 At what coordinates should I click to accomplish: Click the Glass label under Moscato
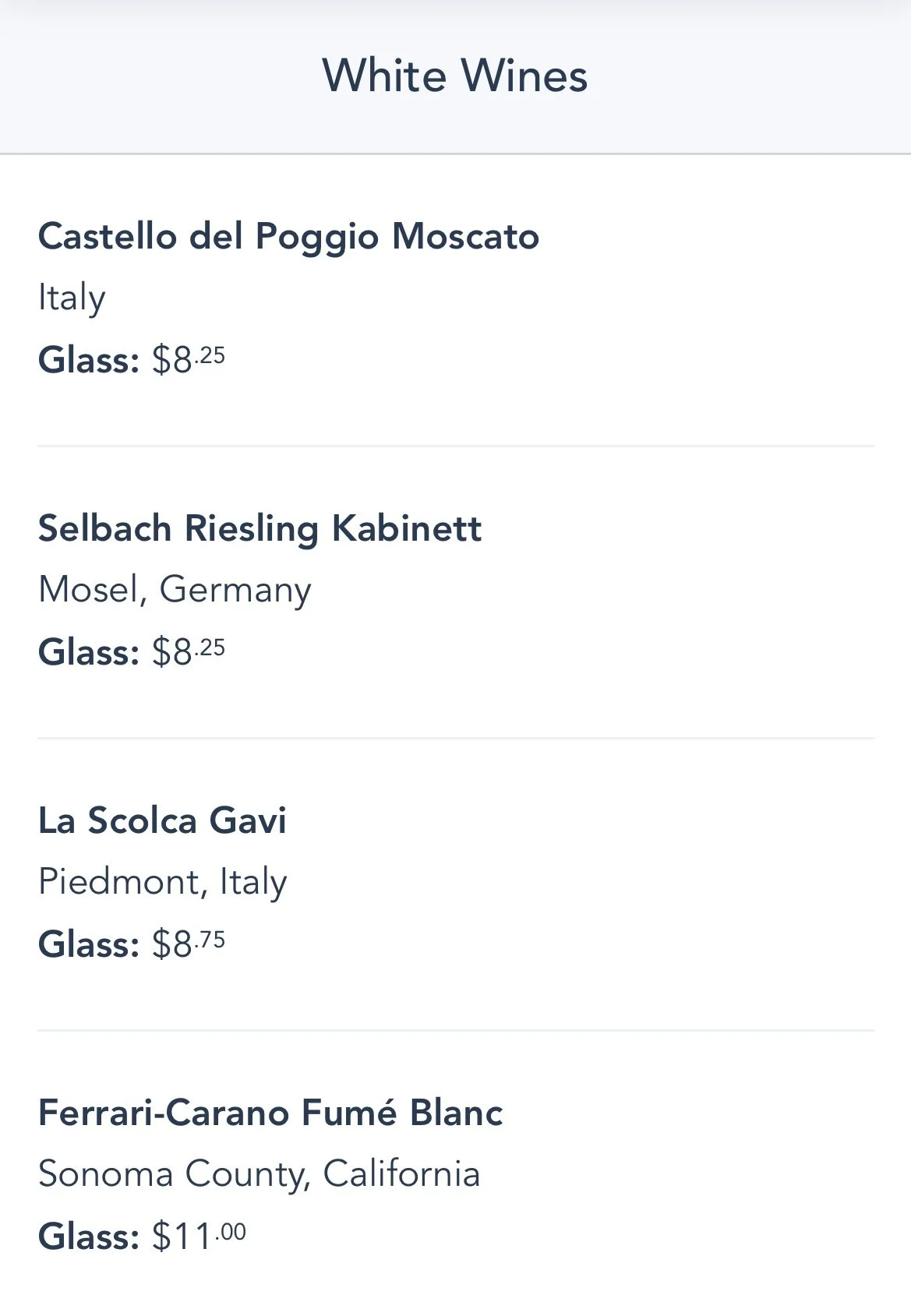[x=89, y=360]
